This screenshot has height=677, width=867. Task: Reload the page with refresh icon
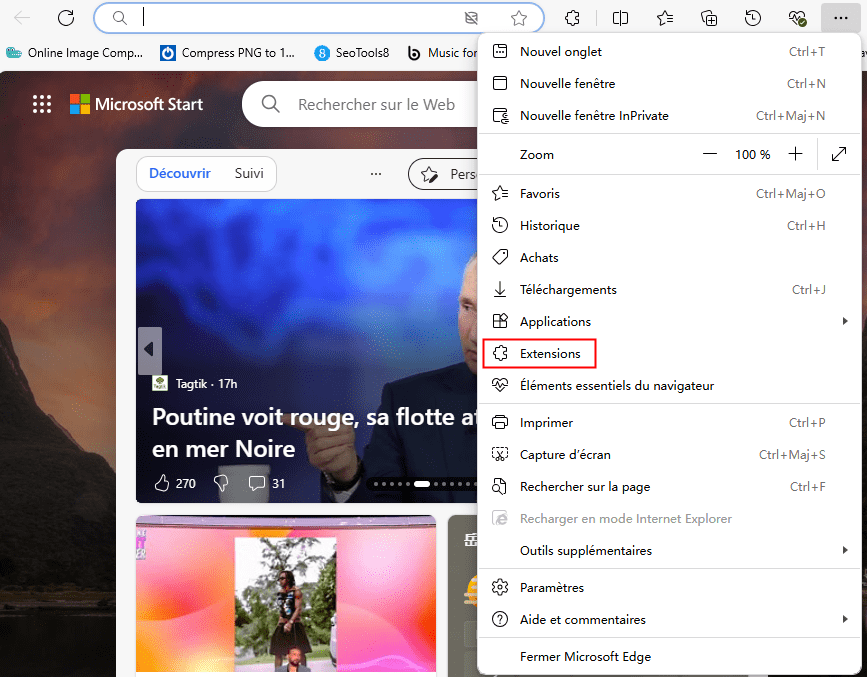click(x=66, y=18)
